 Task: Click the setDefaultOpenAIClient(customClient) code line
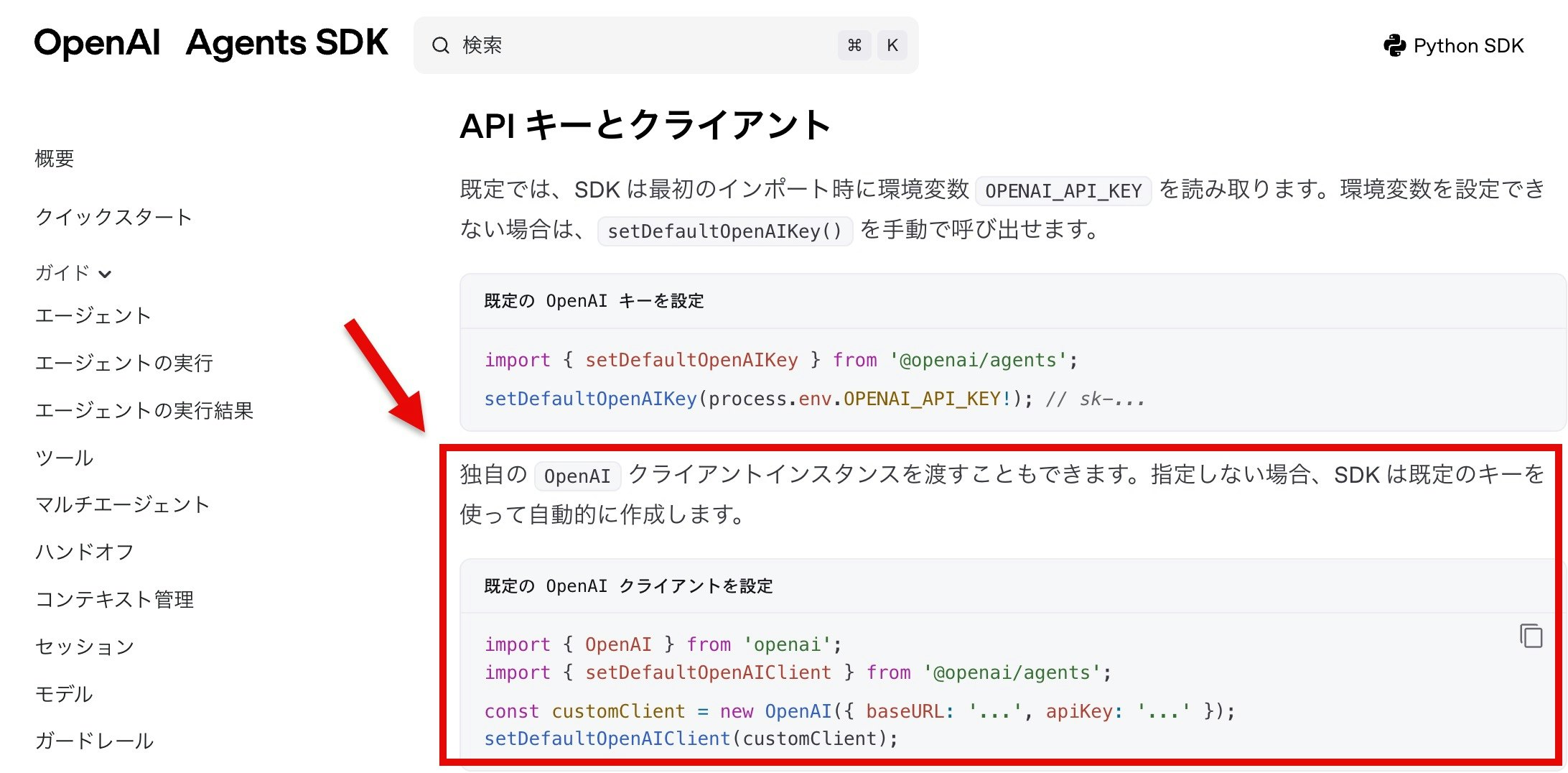[x=691, y=739]
